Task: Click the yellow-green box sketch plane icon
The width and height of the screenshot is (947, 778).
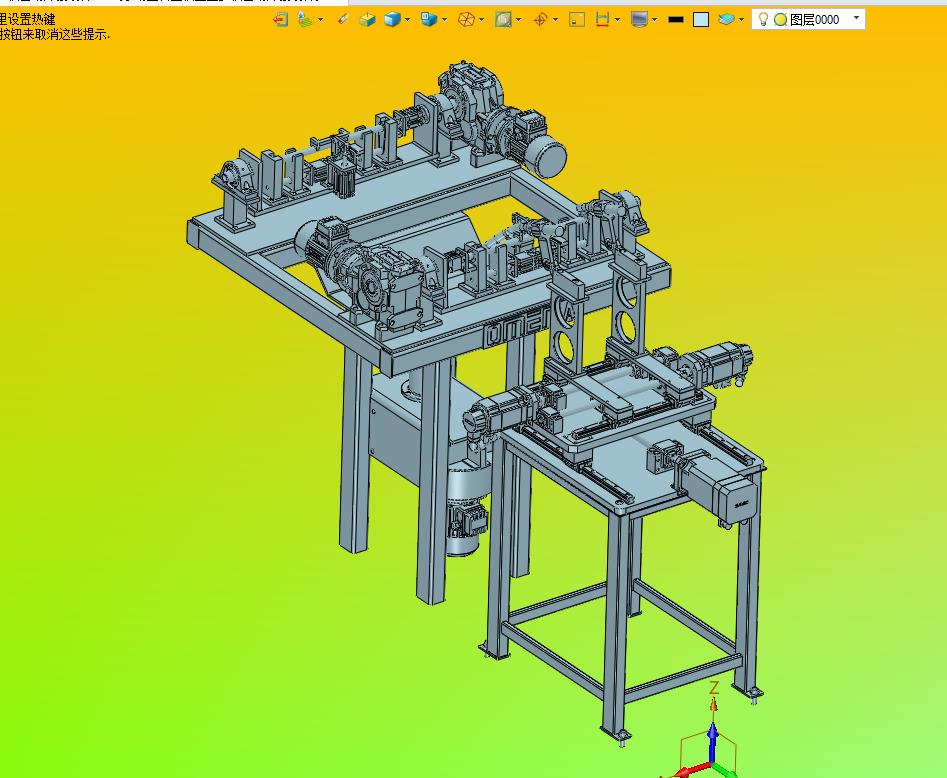Action: pos(367,20)
